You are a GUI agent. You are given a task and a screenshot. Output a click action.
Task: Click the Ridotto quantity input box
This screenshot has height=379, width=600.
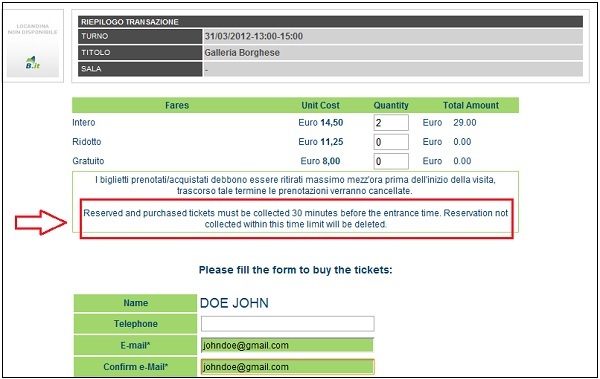[391, 142]
